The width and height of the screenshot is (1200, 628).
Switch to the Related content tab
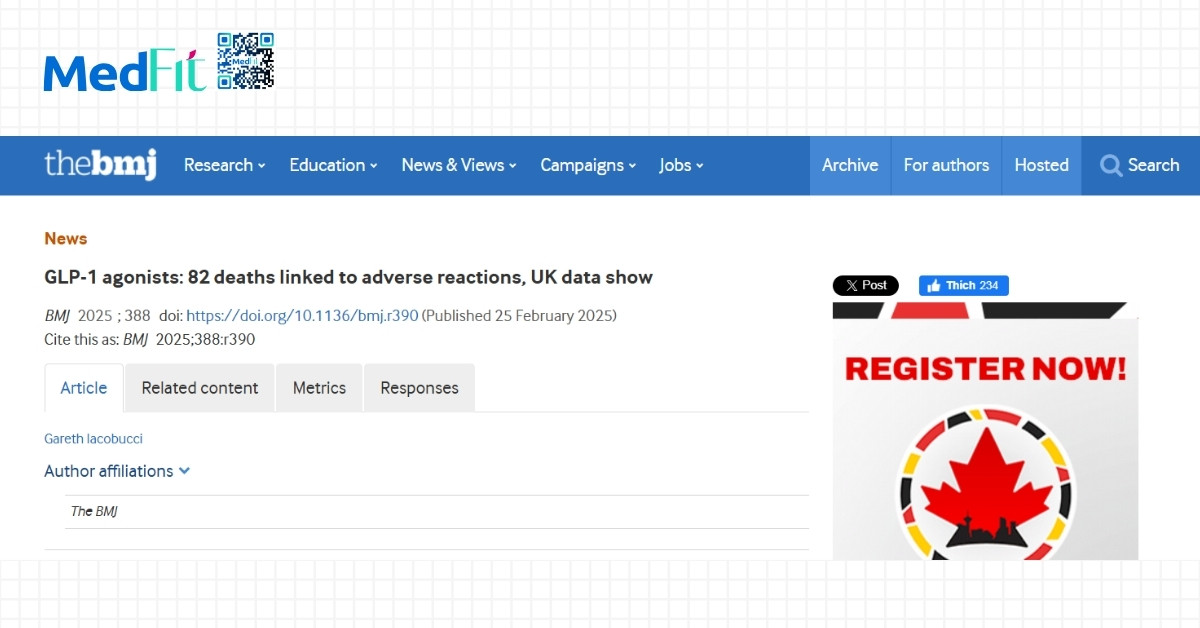click(200, 388)
